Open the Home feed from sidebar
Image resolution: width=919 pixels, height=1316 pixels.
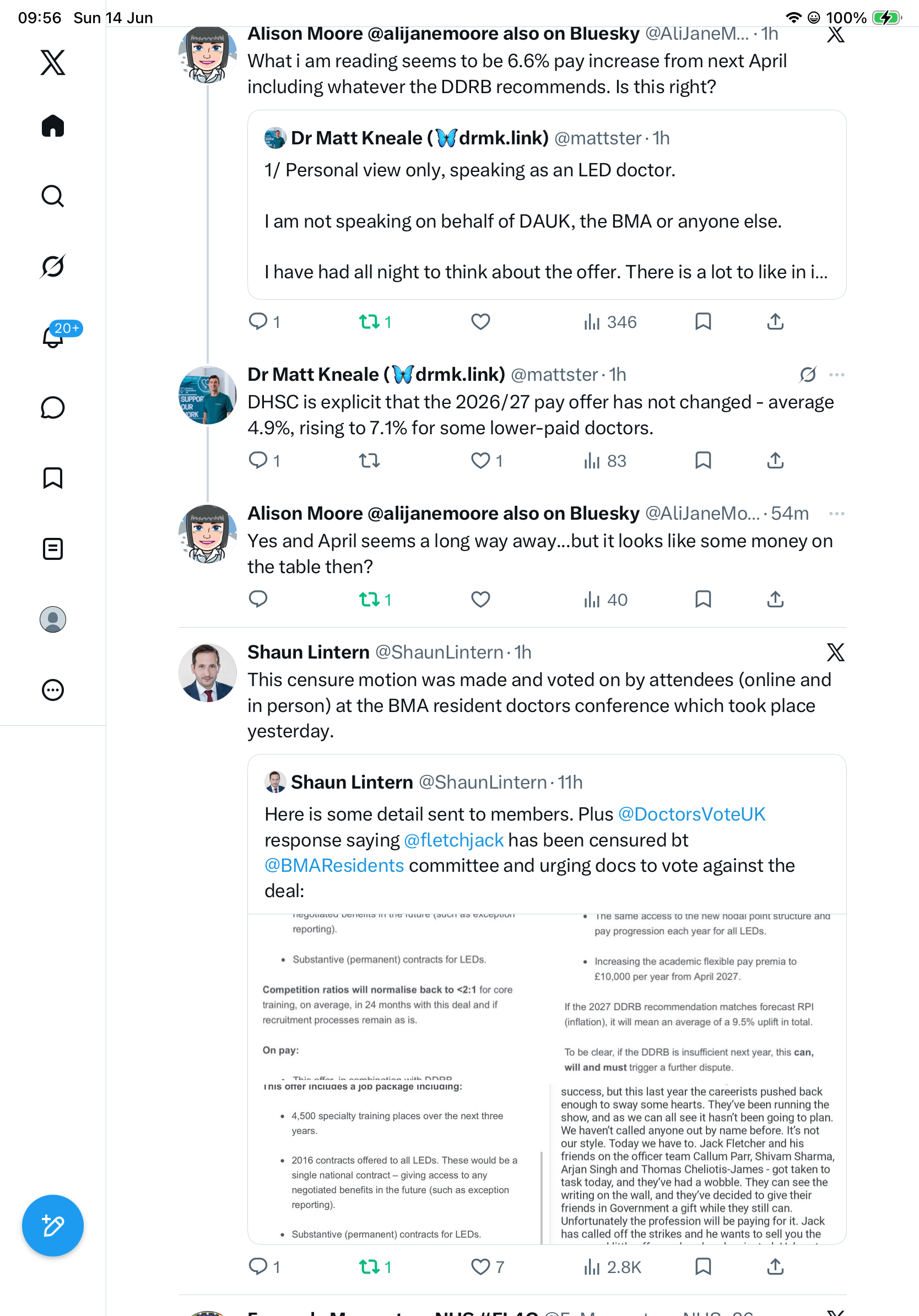[53, 126]
